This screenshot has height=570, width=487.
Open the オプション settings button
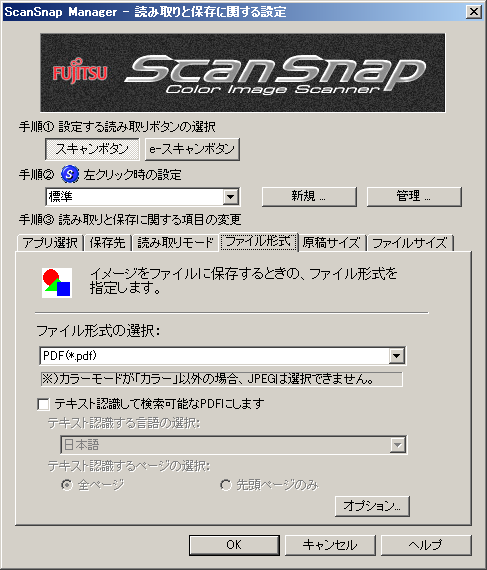click(372, 506)
